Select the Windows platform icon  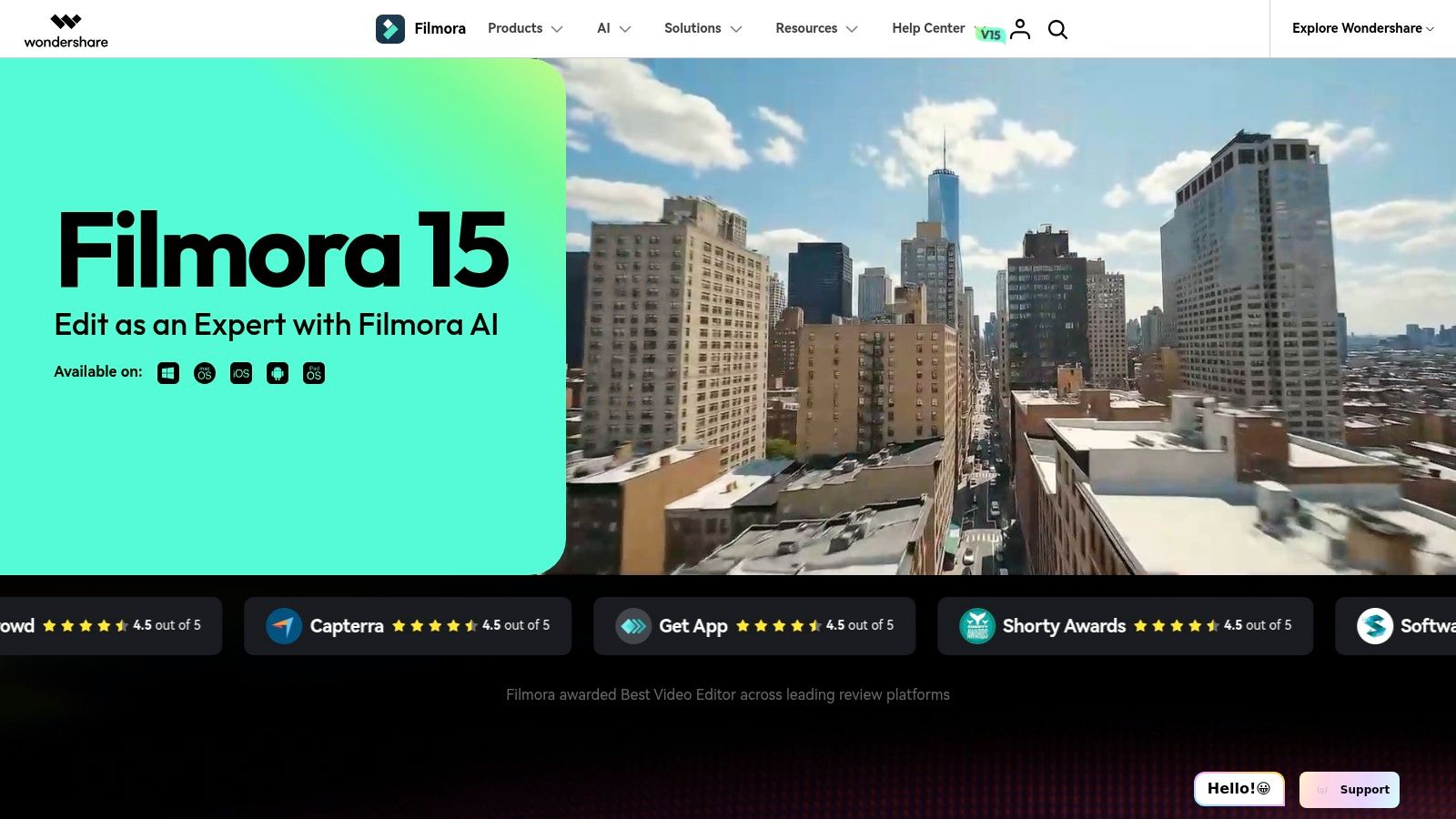(168, 373)
